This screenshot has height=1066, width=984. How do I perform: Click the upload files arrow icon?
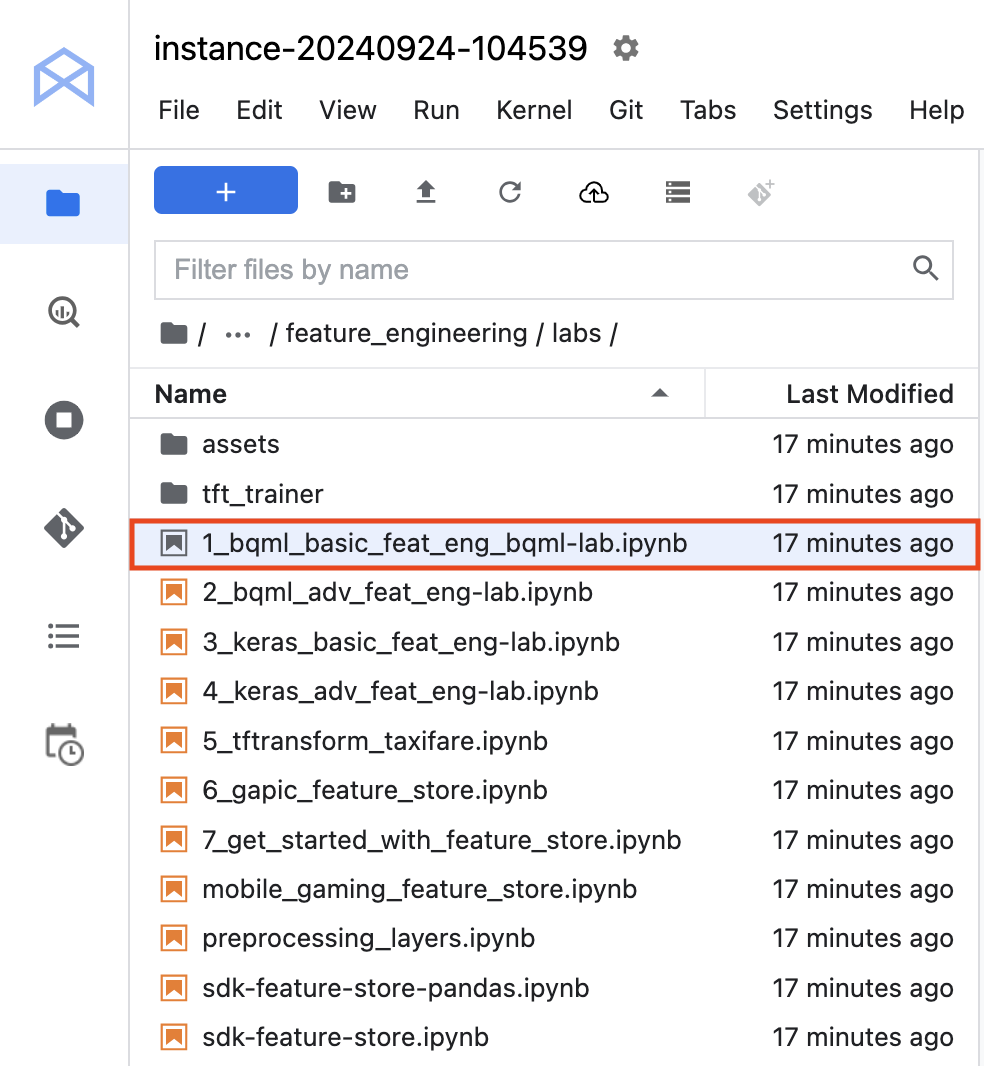pos(426,192)
